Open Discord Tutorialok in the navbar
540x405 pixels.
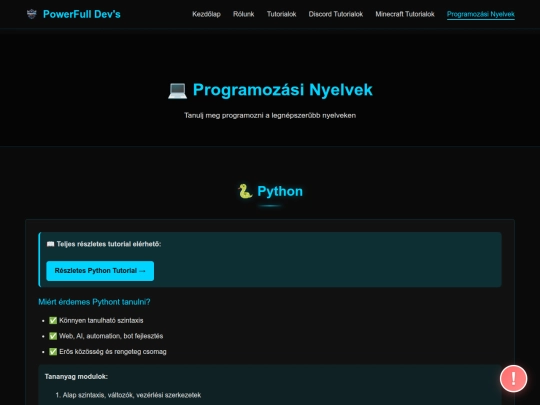pos(336,14)
